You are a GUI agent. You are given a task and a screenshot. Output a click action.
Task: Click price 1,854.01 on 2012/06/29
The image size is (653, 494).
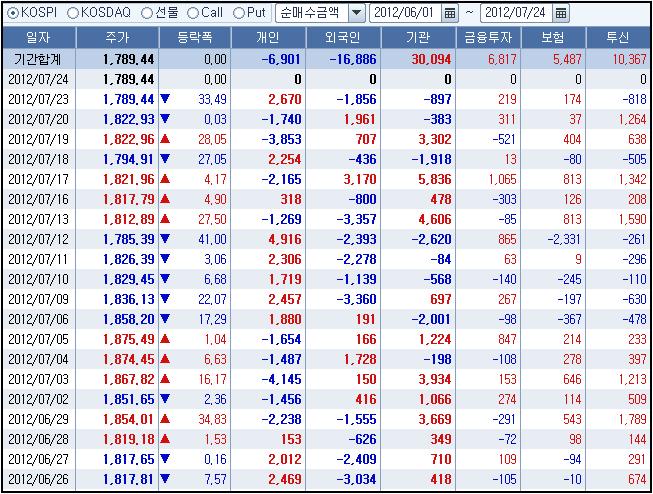click(129, 419)
